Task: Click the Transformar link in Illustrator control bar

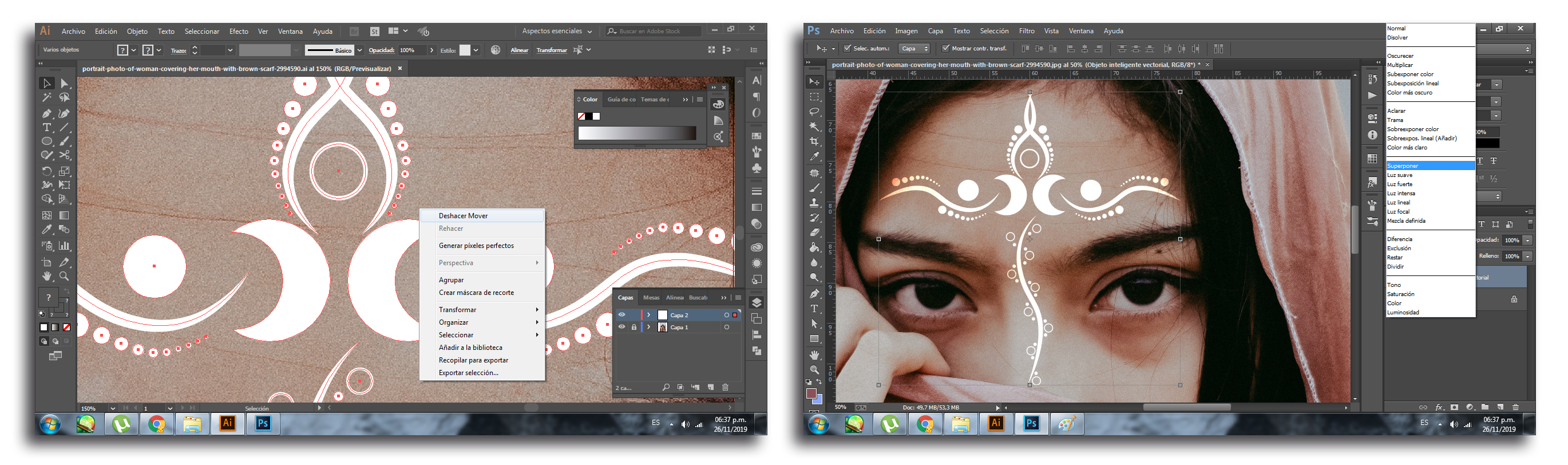Action: (552, 50)
